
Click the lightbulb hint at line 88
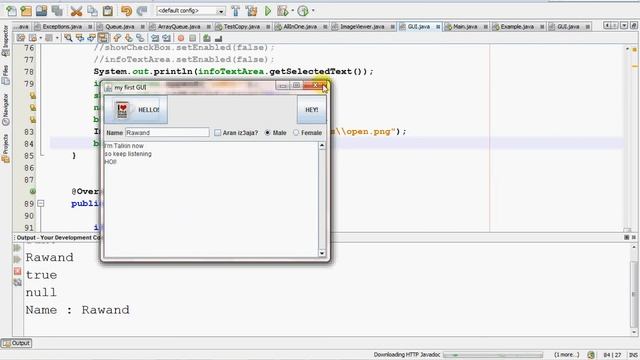[x=33, y=191]
